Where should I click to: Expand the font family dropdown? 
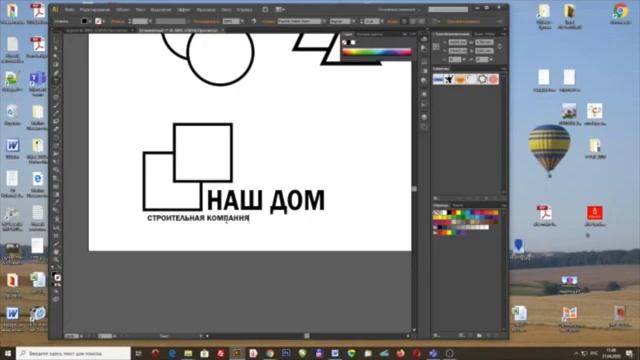coord(324,21)
